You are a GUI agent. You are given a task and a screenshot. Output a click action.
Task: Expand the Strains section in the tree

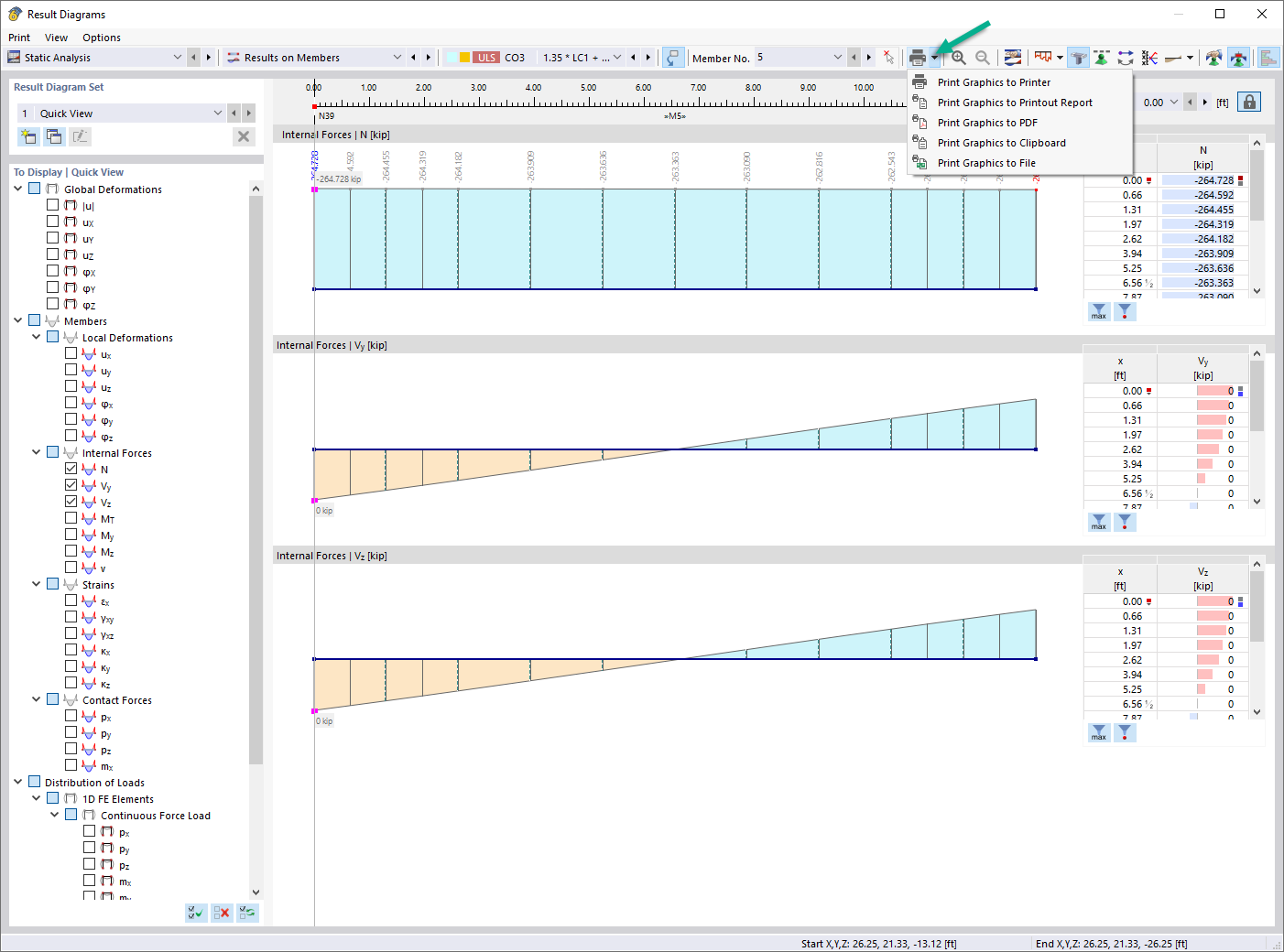click(x=36, y=584)
